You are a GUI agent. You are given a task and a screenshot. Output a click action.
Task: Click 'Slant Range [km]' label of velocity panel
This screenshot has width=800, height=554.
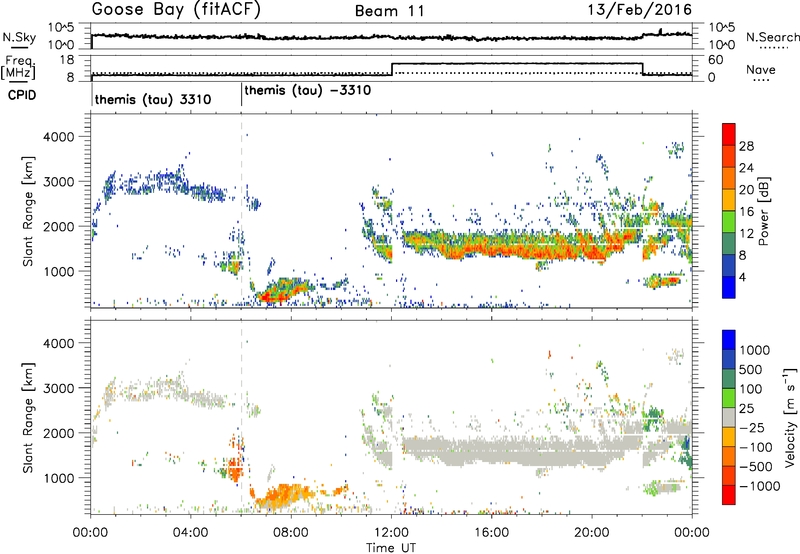coord(28,417)
